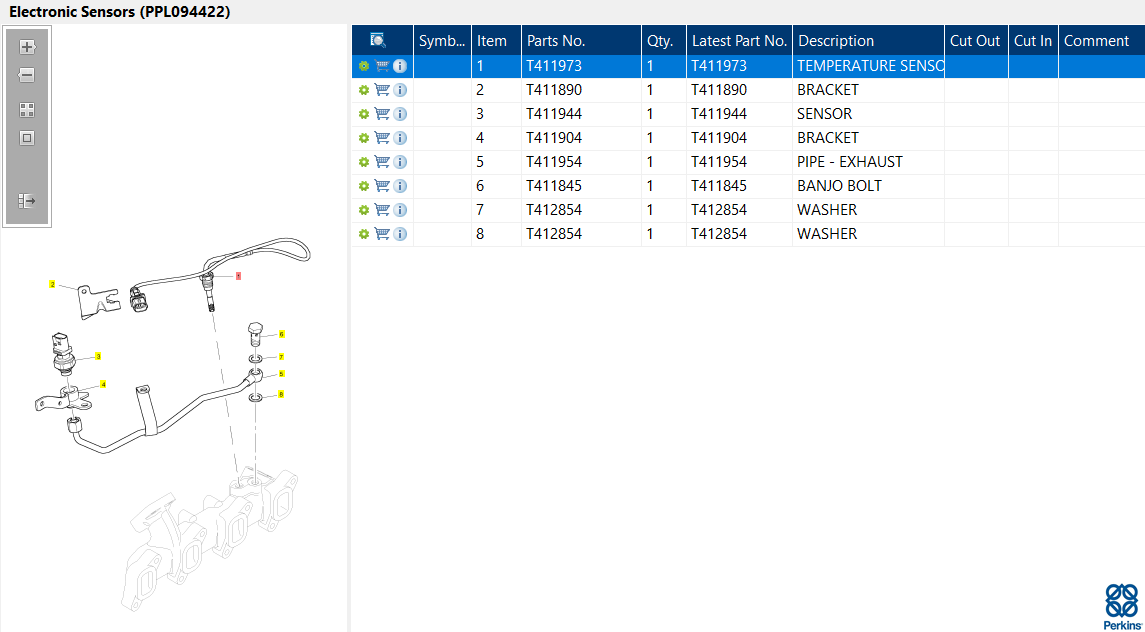1145x632 pixels.
Task: Click green gear for BANJO BOLT row
Action: point(364,186)
